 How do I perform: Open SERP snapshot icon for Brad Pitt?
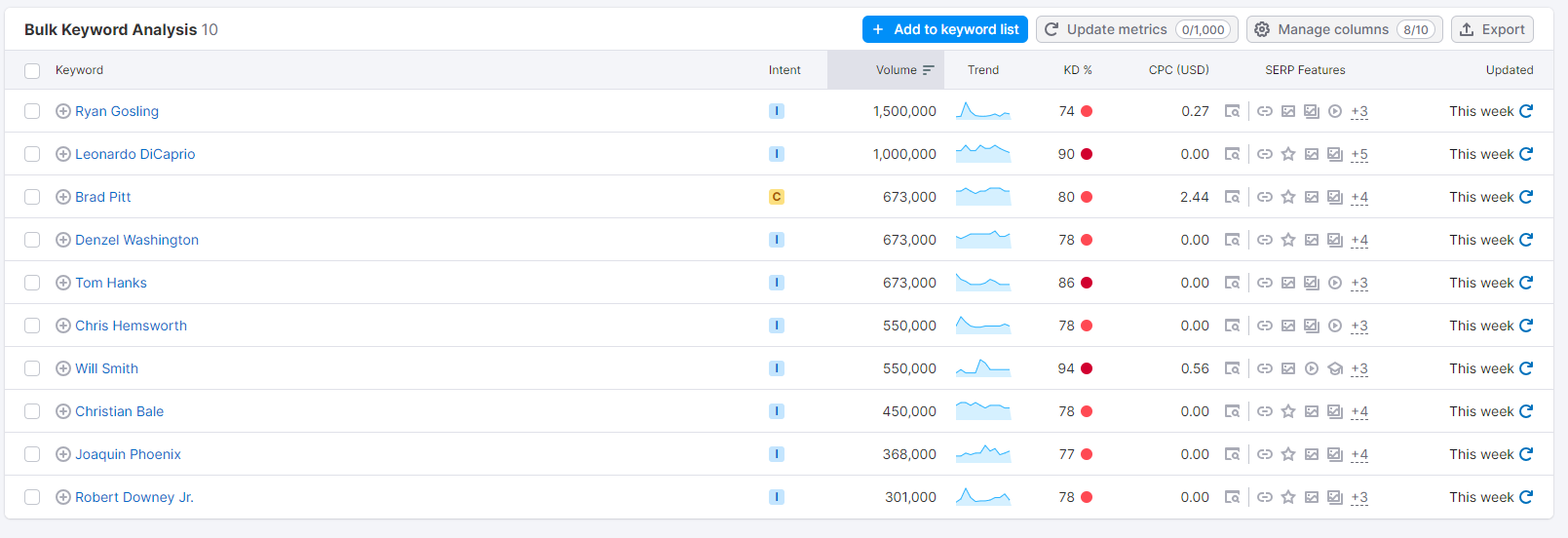(x=1232, y=197)
